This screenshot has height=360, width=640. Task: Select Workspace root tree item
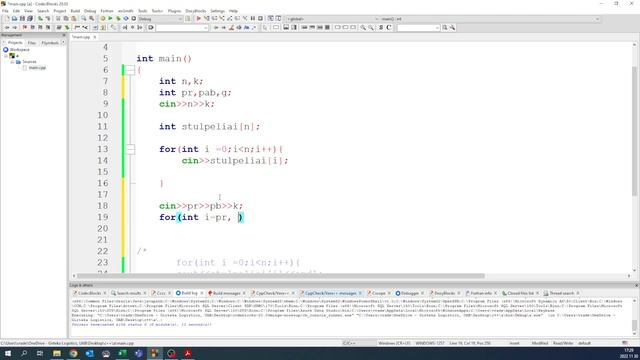coord(19,50)
